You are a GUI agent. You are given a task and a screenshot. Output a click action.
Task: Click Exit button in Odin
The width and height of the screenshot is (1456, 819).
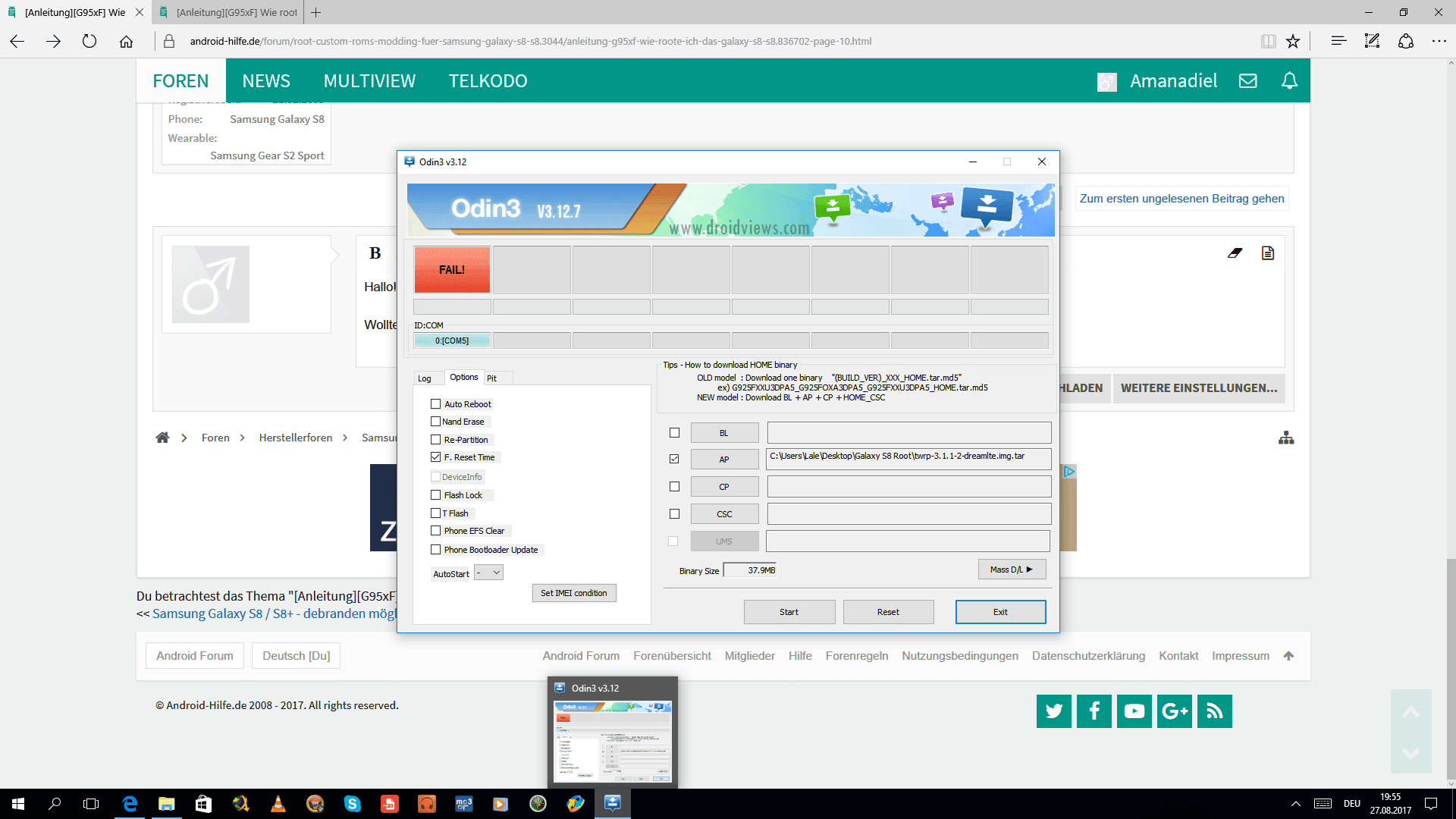click(x=1000, y=612)
